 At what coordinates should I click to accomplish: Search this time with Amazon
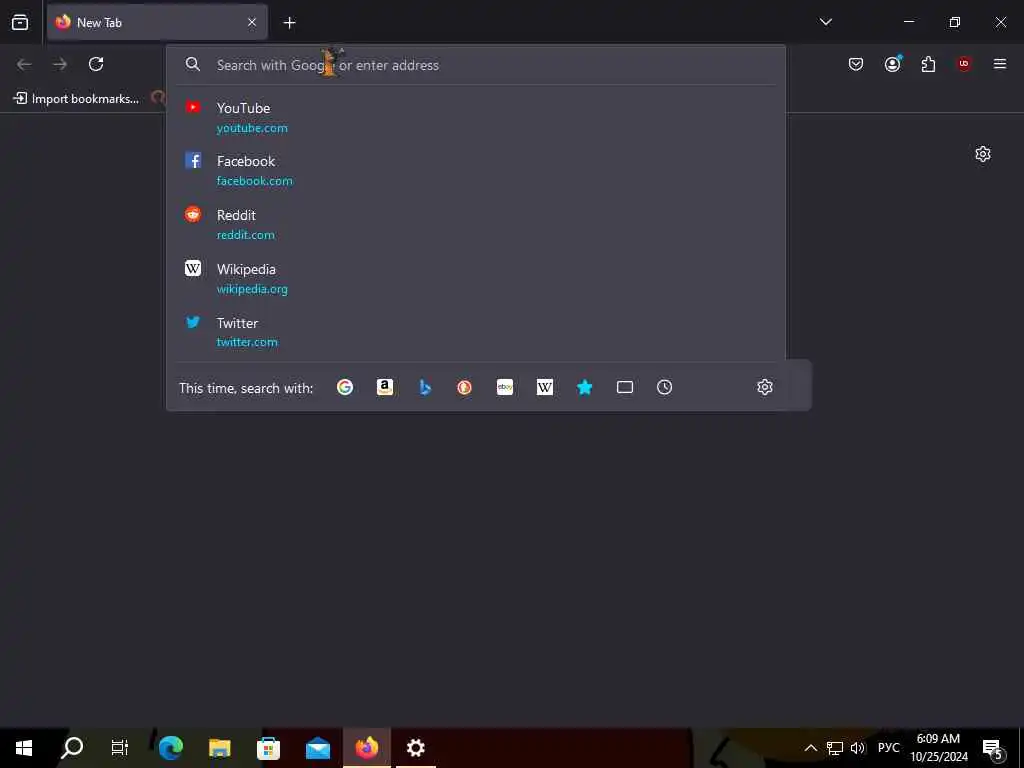[x=385, y=387]
